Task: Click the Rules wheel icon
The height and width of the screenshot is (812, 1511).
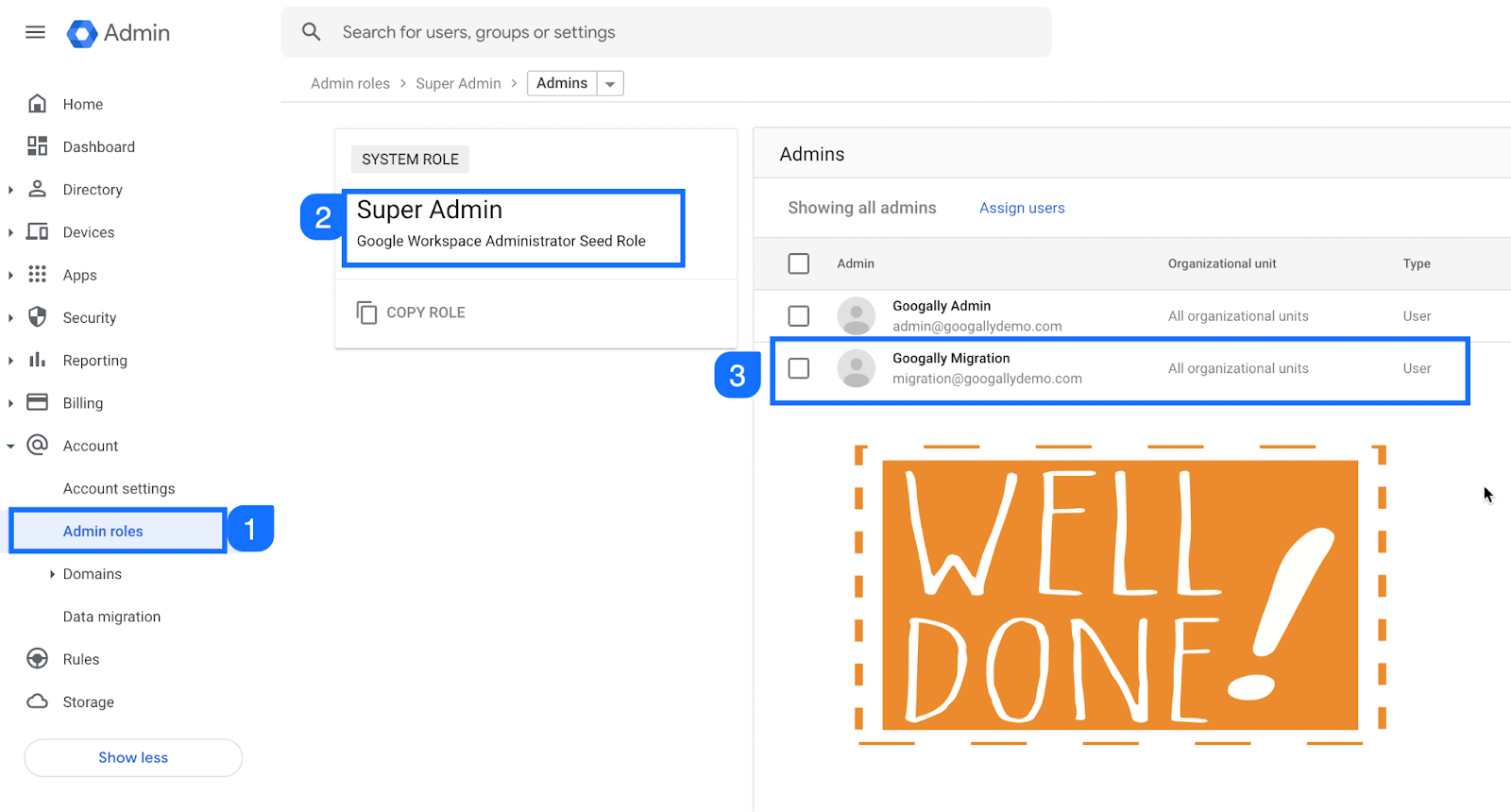Action: (x=37, y=658)
